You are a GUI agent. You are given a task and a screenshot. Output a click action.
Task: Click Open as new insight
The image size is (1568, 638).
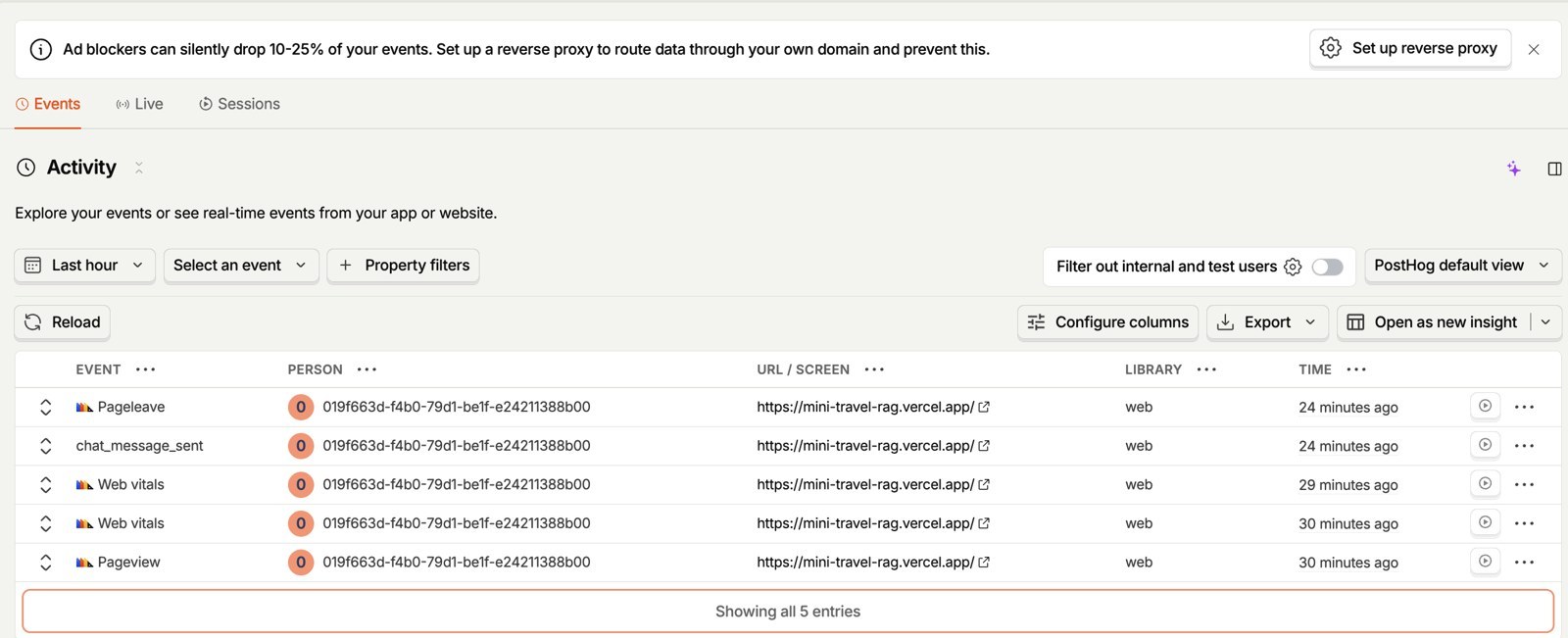coord(1433,322)
